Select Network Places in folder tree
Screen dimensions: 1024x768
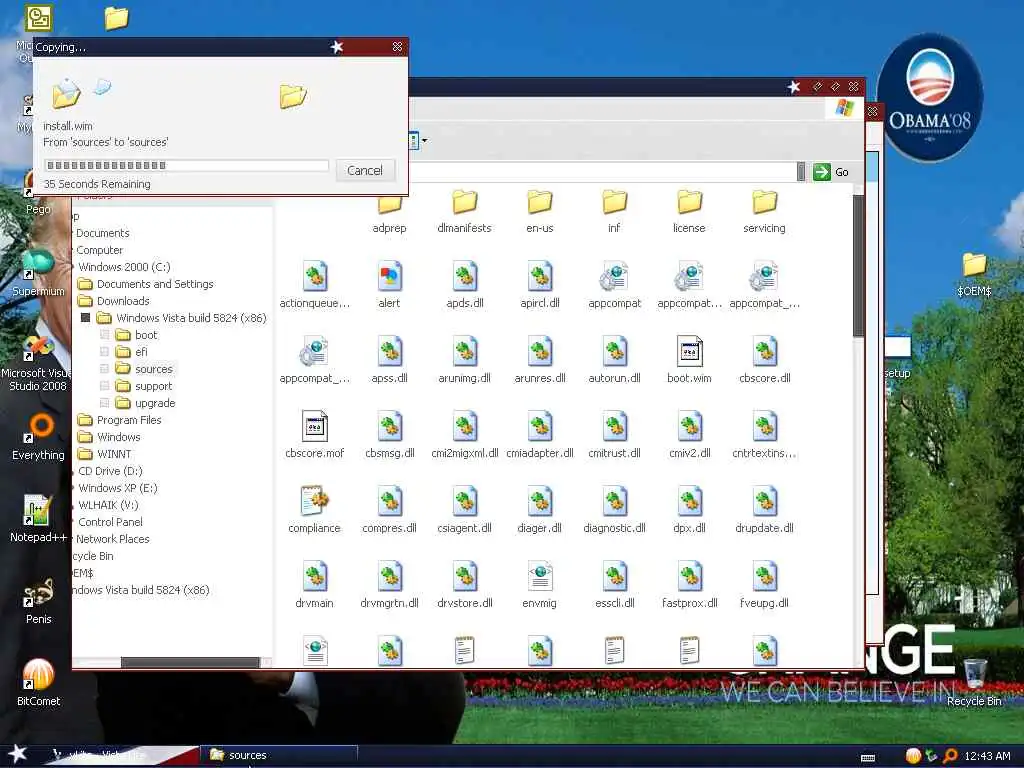click(x=112, y=539)
